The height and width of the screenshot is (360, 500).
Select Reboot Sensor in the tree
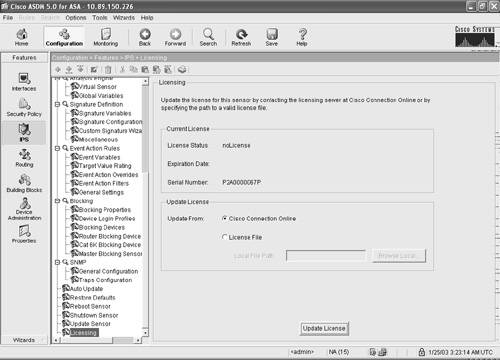click(x=86, y=306)
